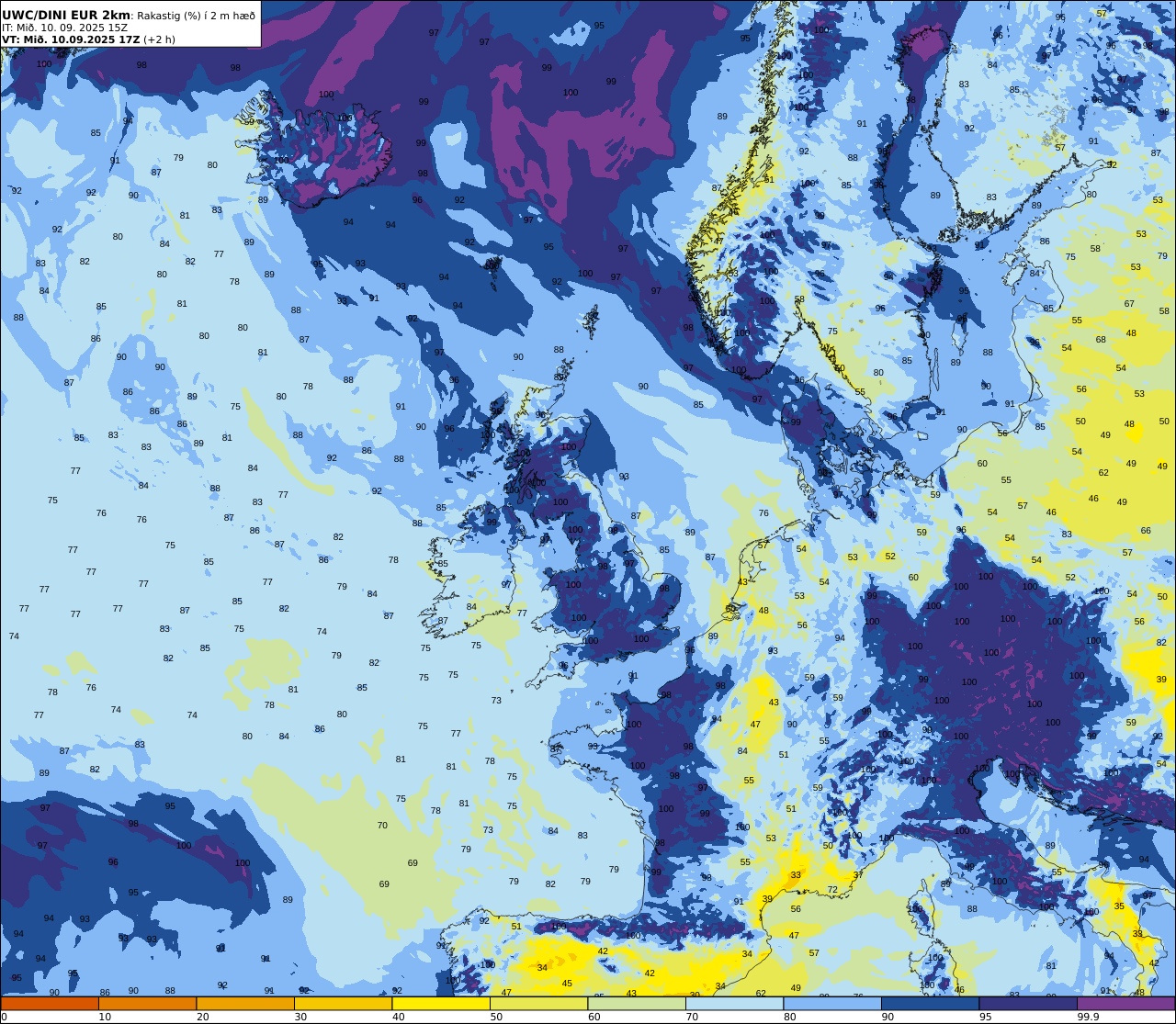Screen dimensions: 1176x1024
Task: Pick the bright yellow 40–50 legend swatch
Action: coord(441,1003)
